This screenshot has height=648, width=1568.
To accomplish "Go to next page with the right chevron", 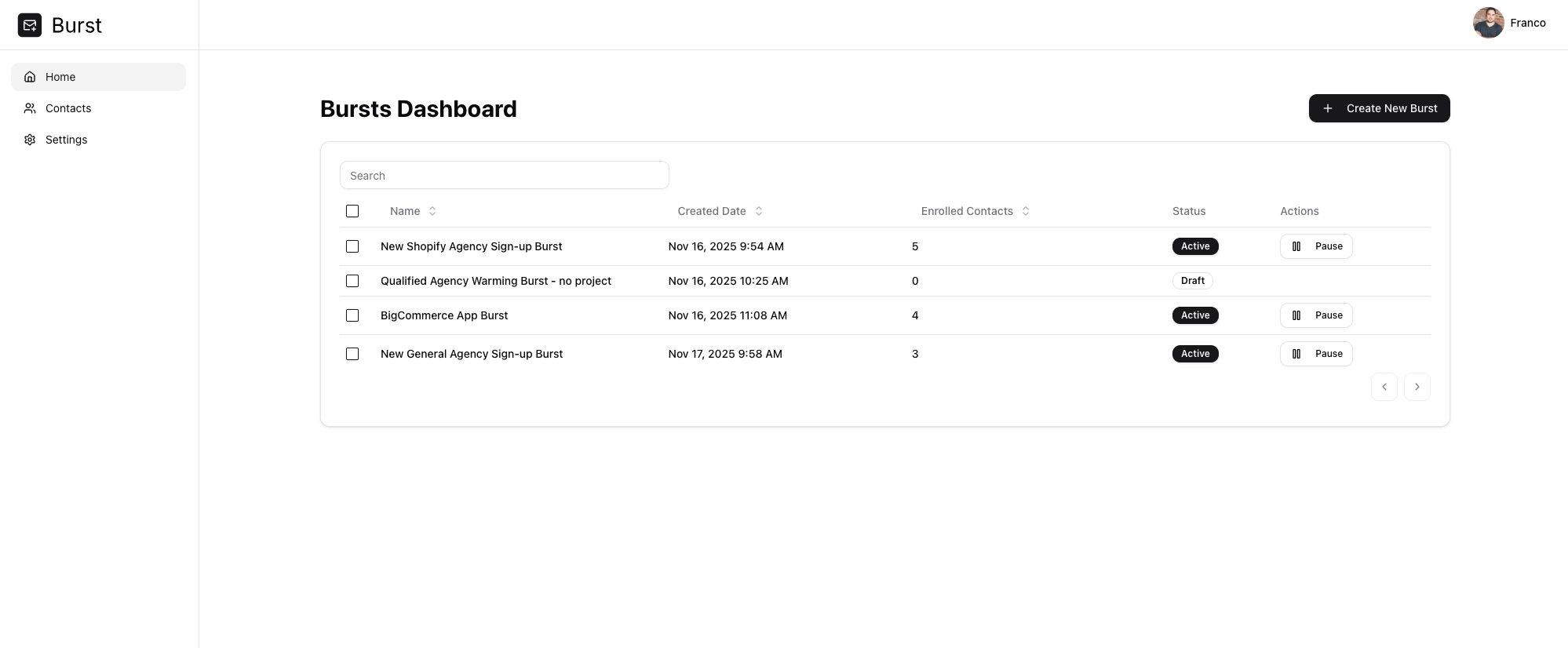I will [1417, 387].
